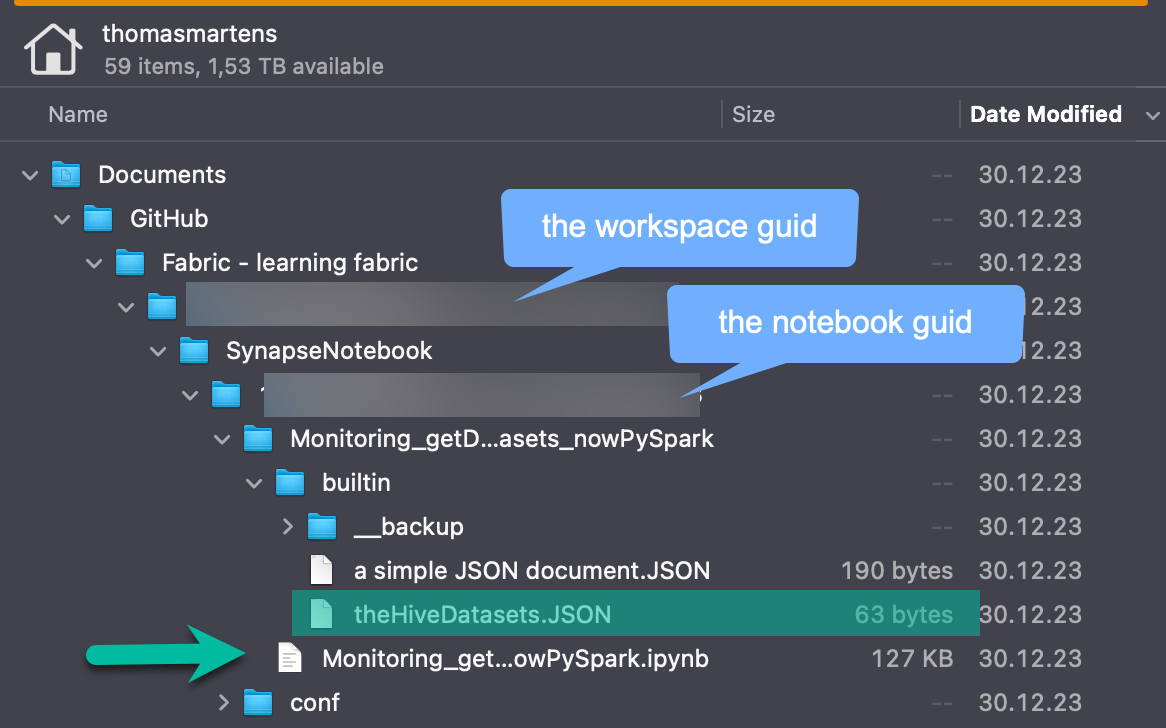Sort files by the Size column
This screenshot has height=728, width=1166.
click(753, 114)
